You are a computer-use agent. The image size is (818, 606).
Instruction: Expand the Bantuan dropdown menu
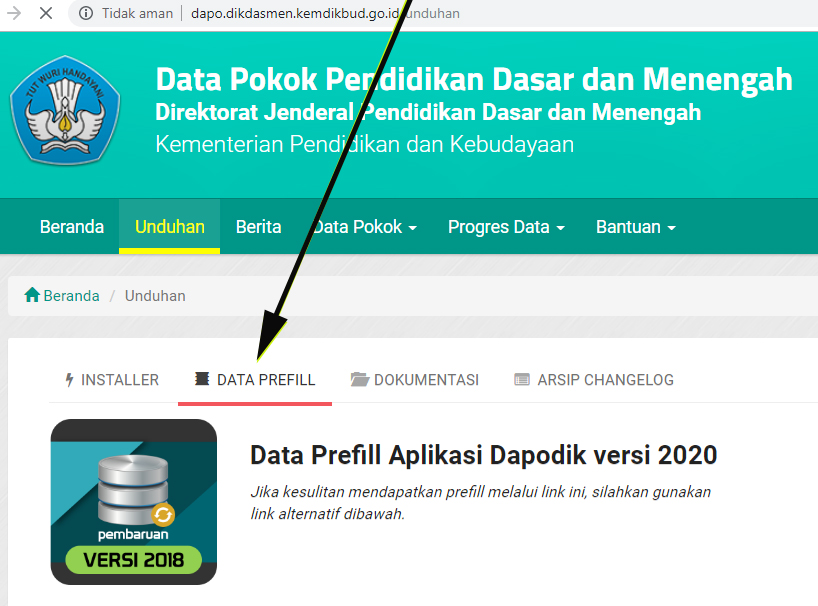point(635,227)
